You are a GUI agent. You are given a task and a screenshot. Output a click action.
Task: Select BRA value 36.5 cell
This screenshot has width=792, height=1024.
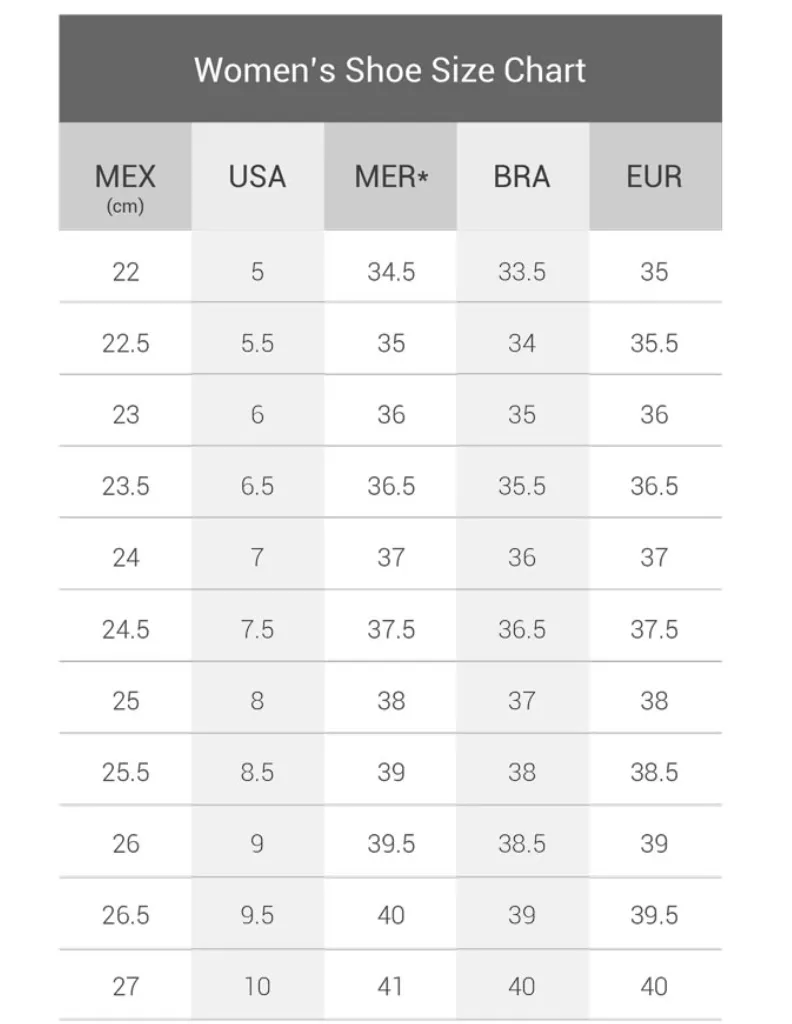coord(522,629)
